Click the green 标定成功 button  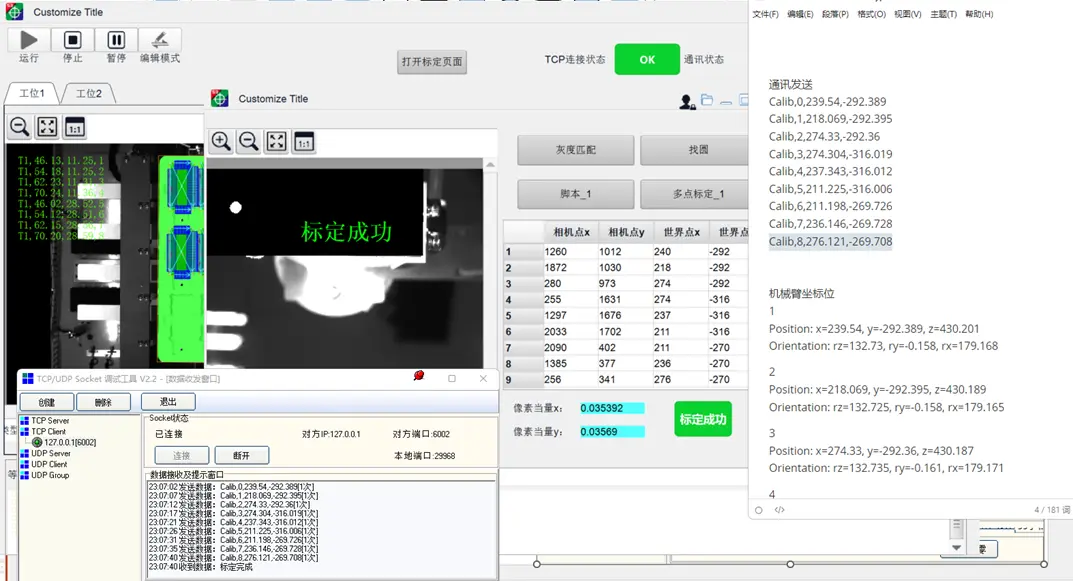tap(703, 419)
